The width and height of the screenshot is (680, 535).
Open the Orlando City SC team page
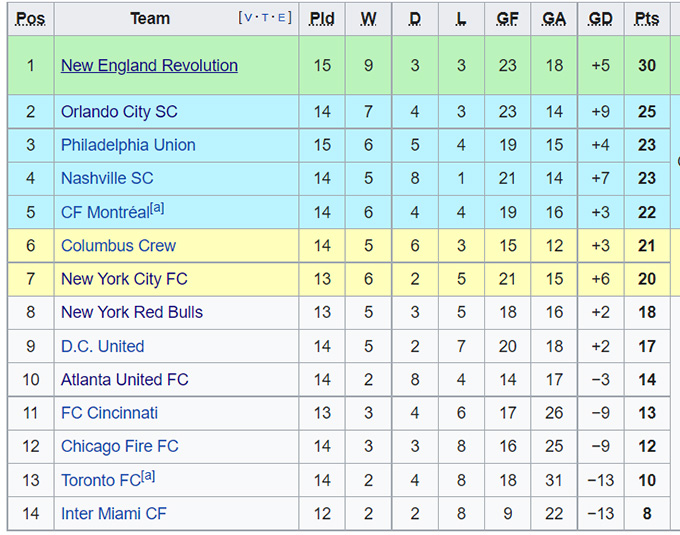[119, 112]
